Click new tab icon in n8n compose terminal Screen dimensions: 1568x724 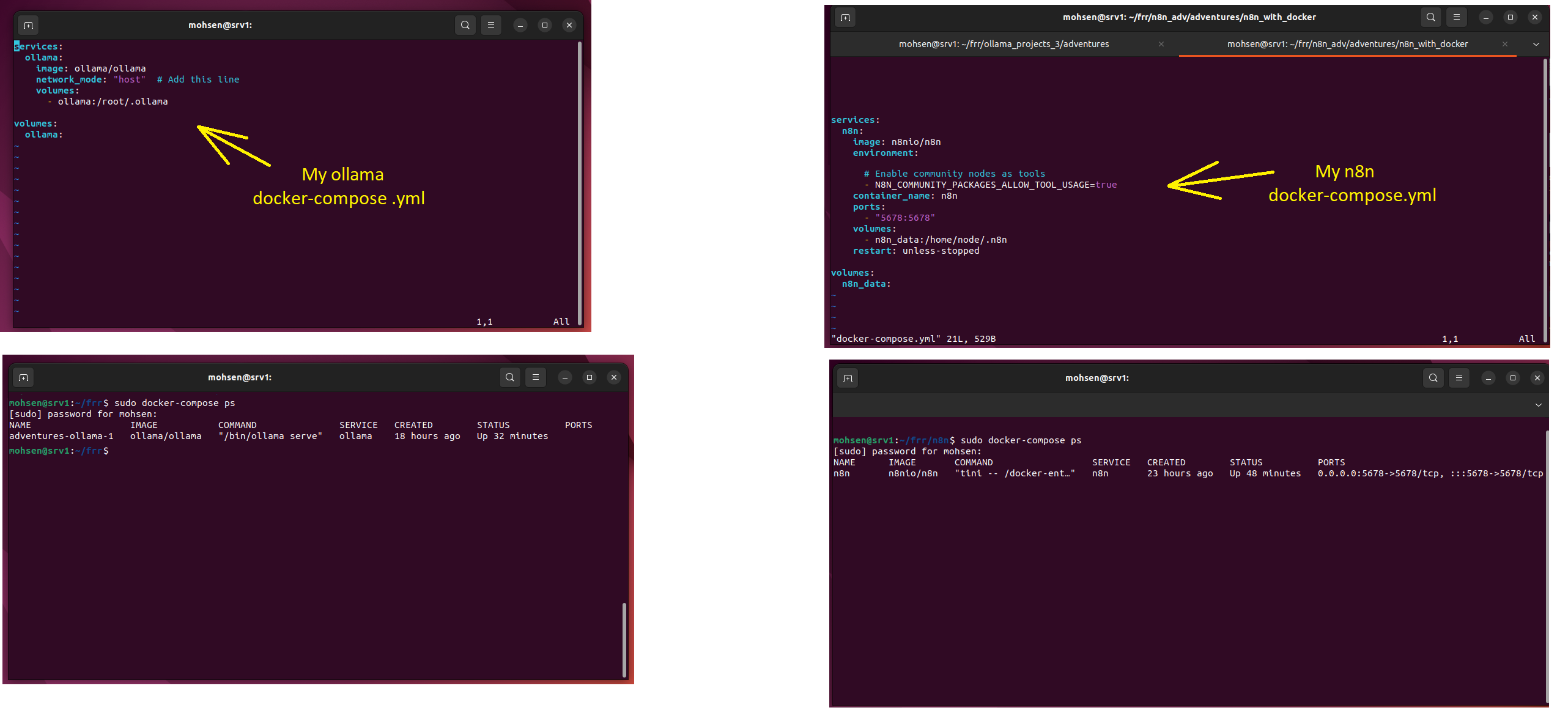pyautogui.click(x=845, y=17)
